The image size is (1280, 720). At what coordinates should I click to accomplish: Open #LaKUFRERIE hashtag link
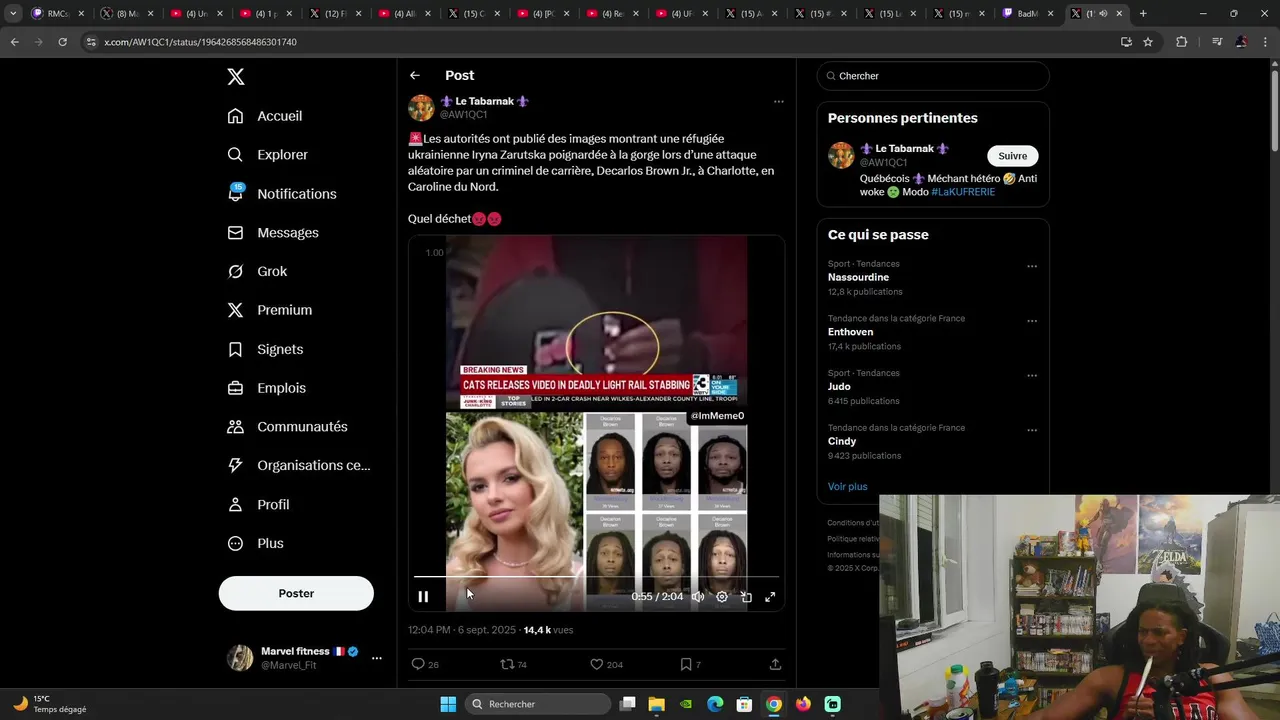(x=963, y=192)
